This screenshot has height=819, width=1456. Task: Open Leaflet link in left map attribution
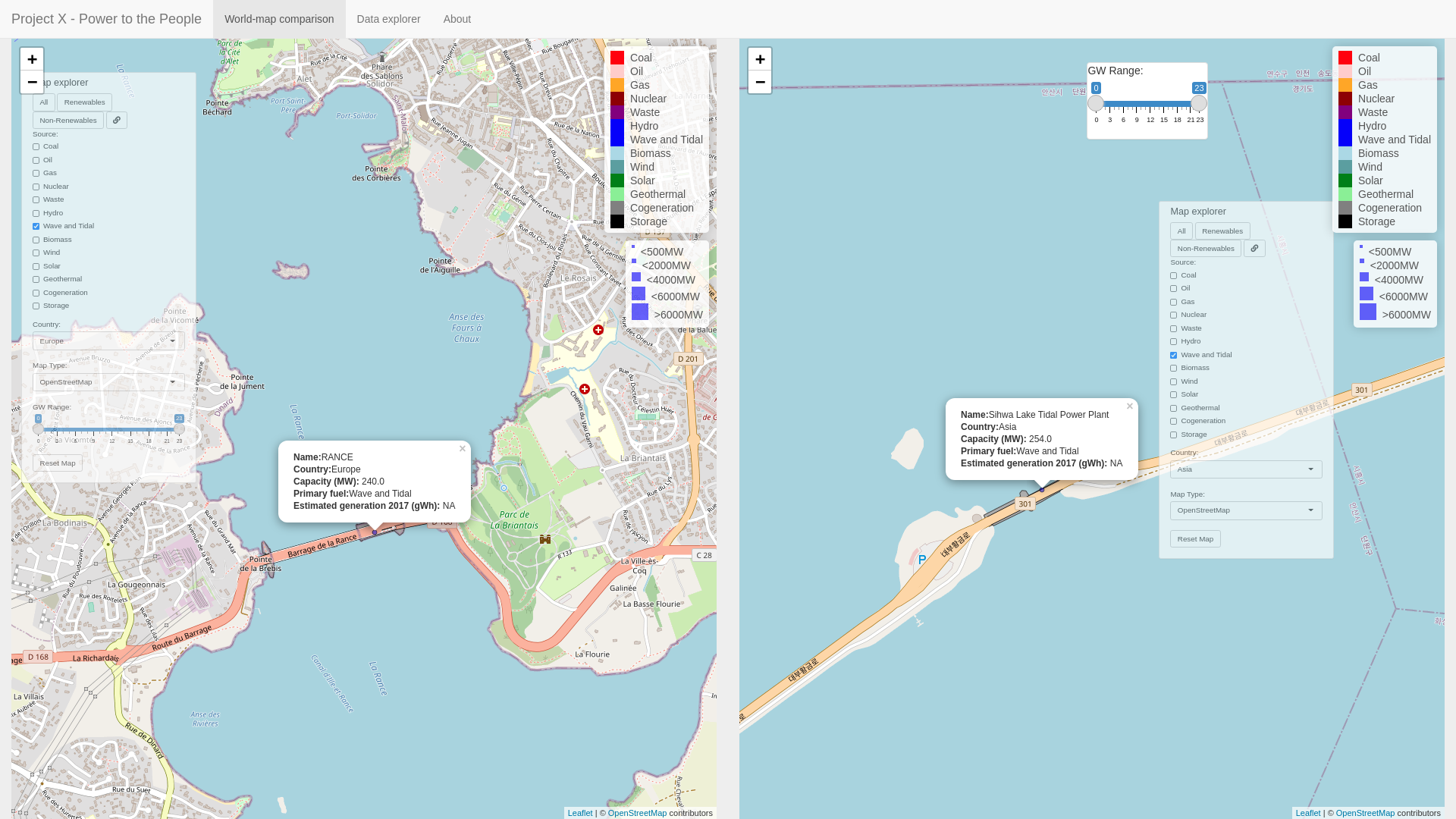tap(580, 813)
